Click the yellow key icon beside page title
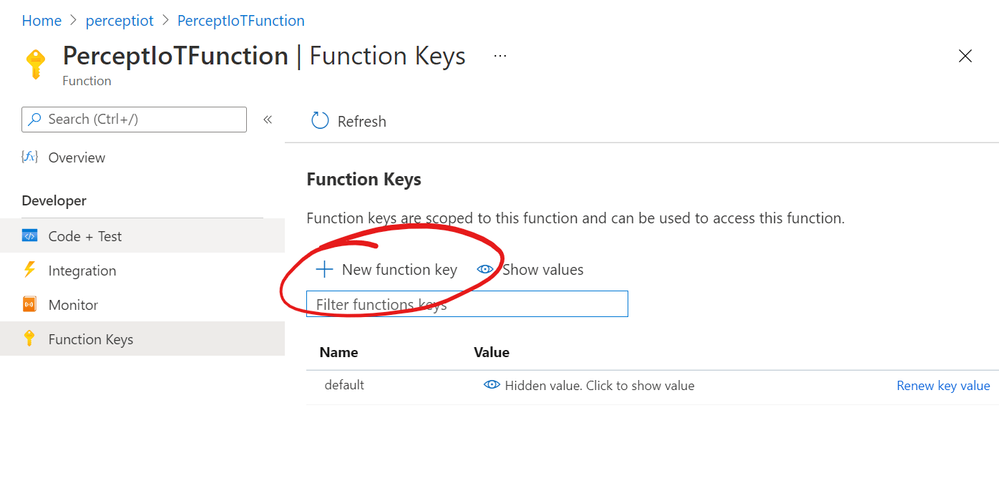 (36, 63)
